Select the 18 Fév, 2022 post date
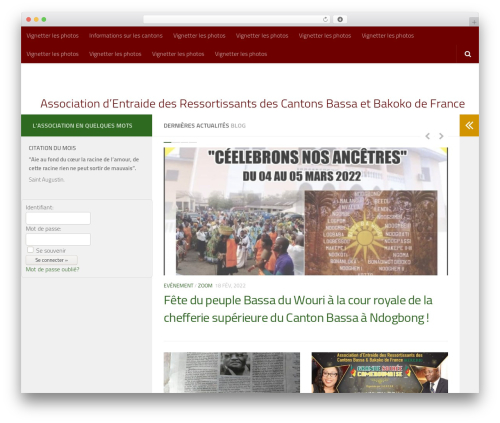The width and height of the screenshot is (500, 423). click(230, 286)
